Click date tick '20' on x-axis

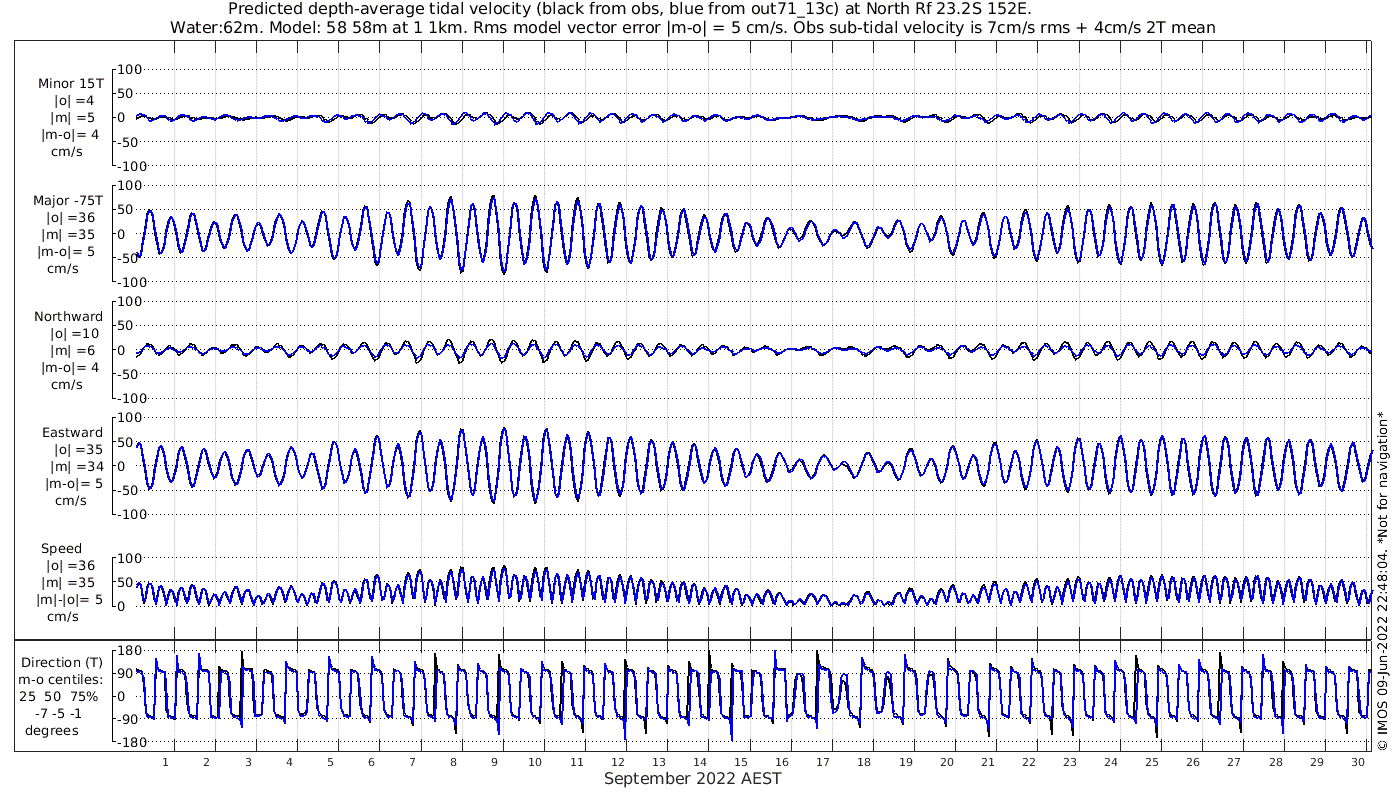[x=946, y=762]
